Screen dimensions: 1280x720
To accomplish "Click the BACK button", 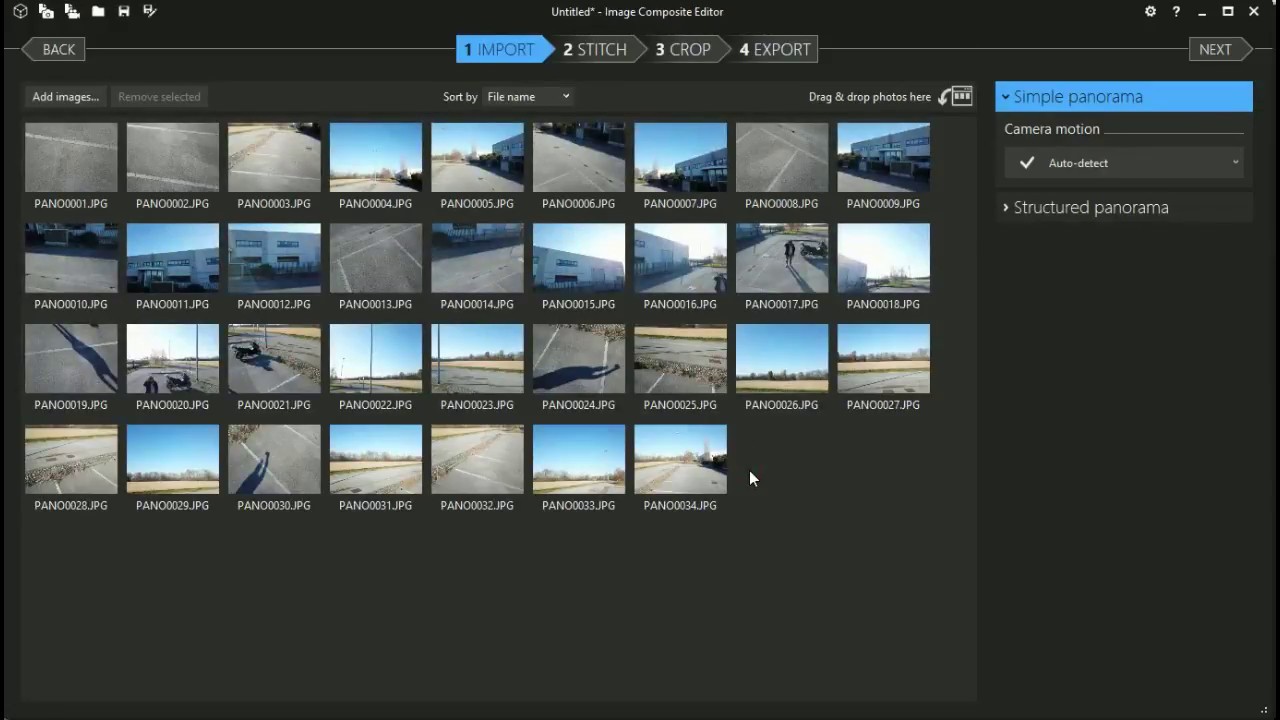I will tap(55, 49).
